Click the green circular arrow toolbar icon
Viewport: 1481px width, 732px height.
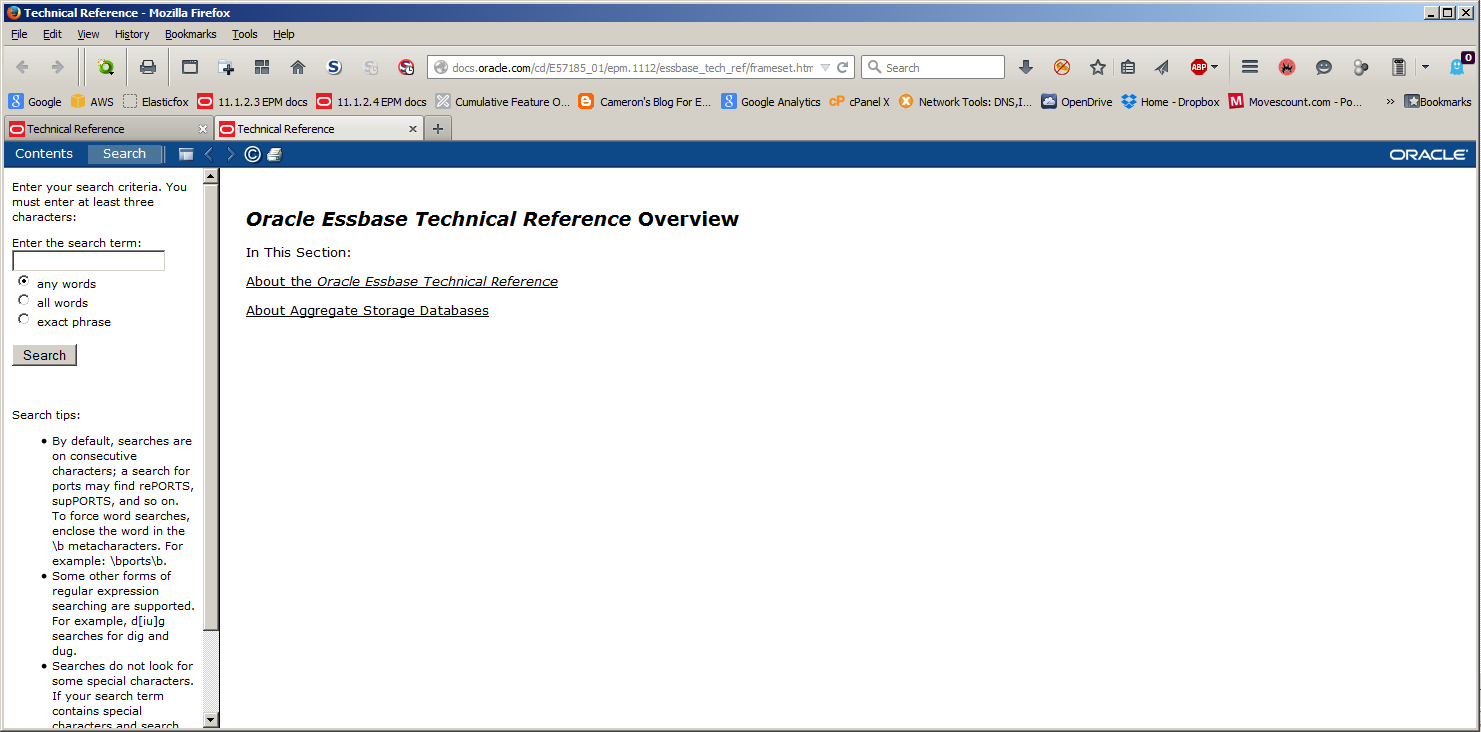pos(105,67)
